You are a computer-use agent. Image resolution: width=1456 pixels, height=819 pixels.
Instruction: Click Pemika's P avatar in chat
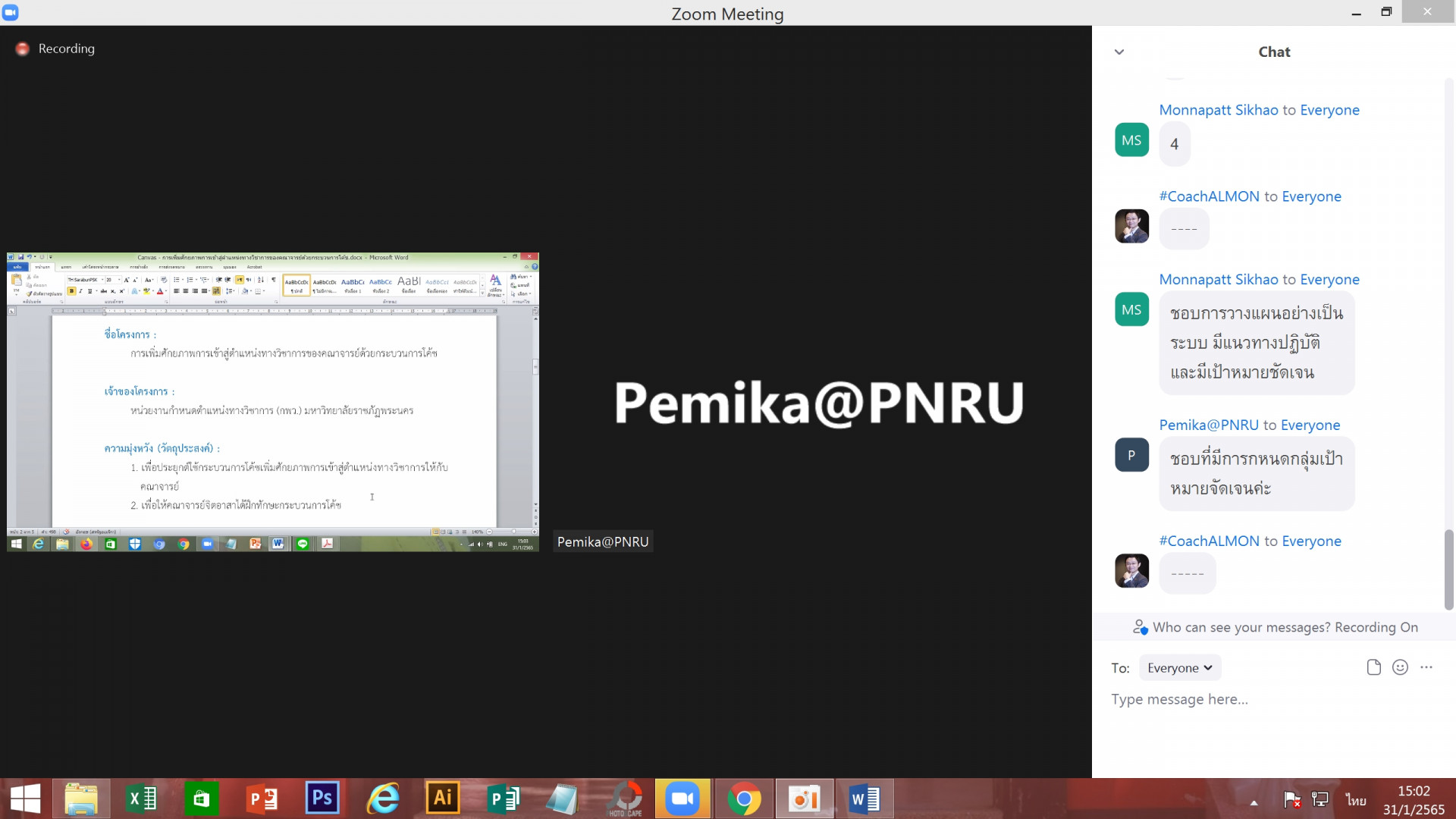[x=1131, y=455]
